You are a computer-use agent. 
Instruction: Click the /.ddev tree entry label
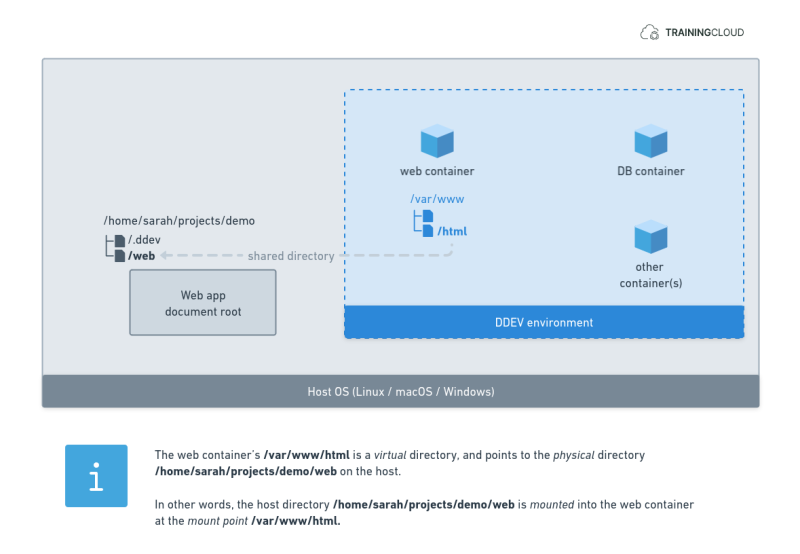pos(144,240)
